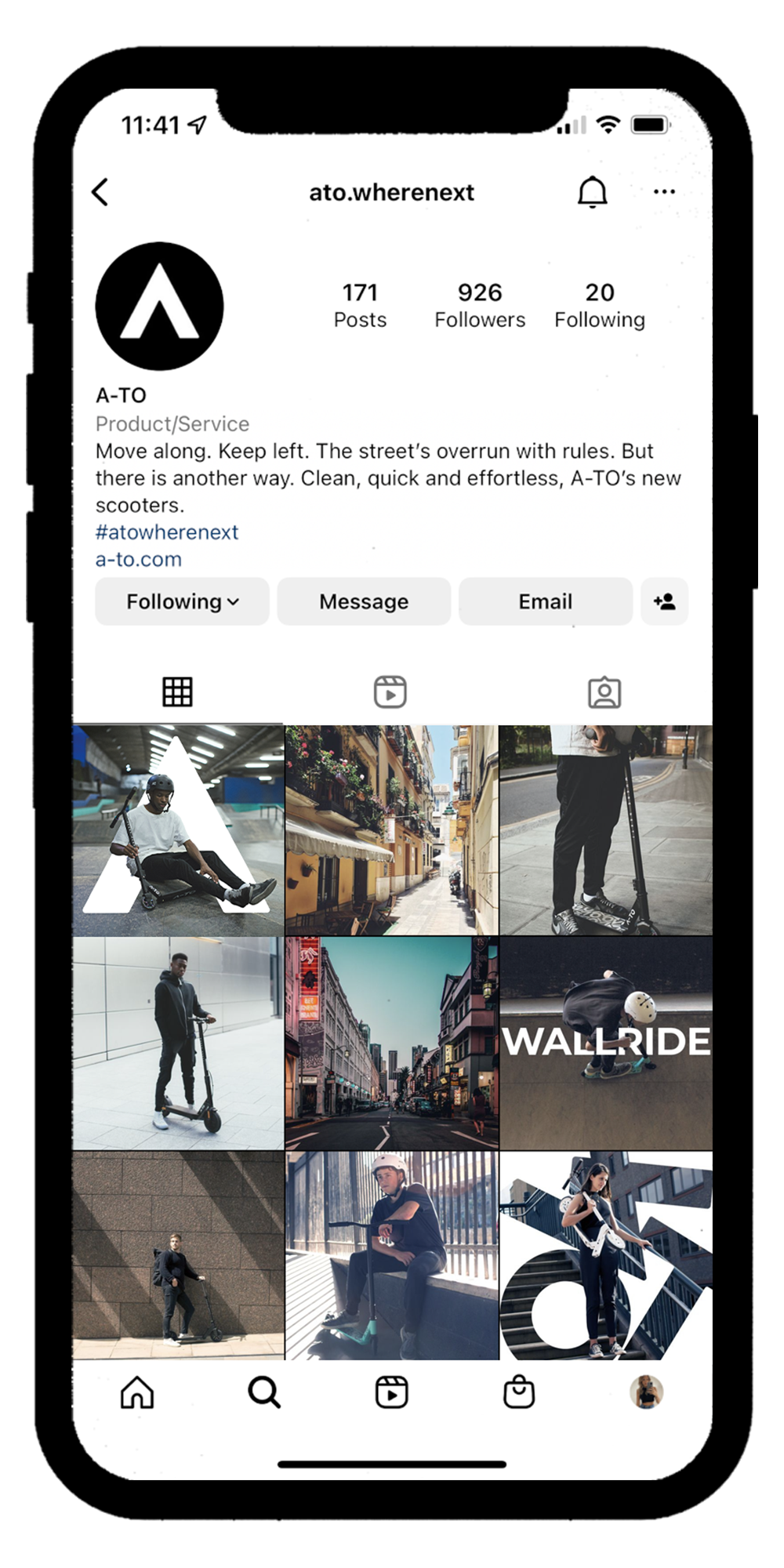Open notifications bell for ato.wherenext
This screenshot has width=784, height=1568.
pyautogui.click(x=593, y=192)
